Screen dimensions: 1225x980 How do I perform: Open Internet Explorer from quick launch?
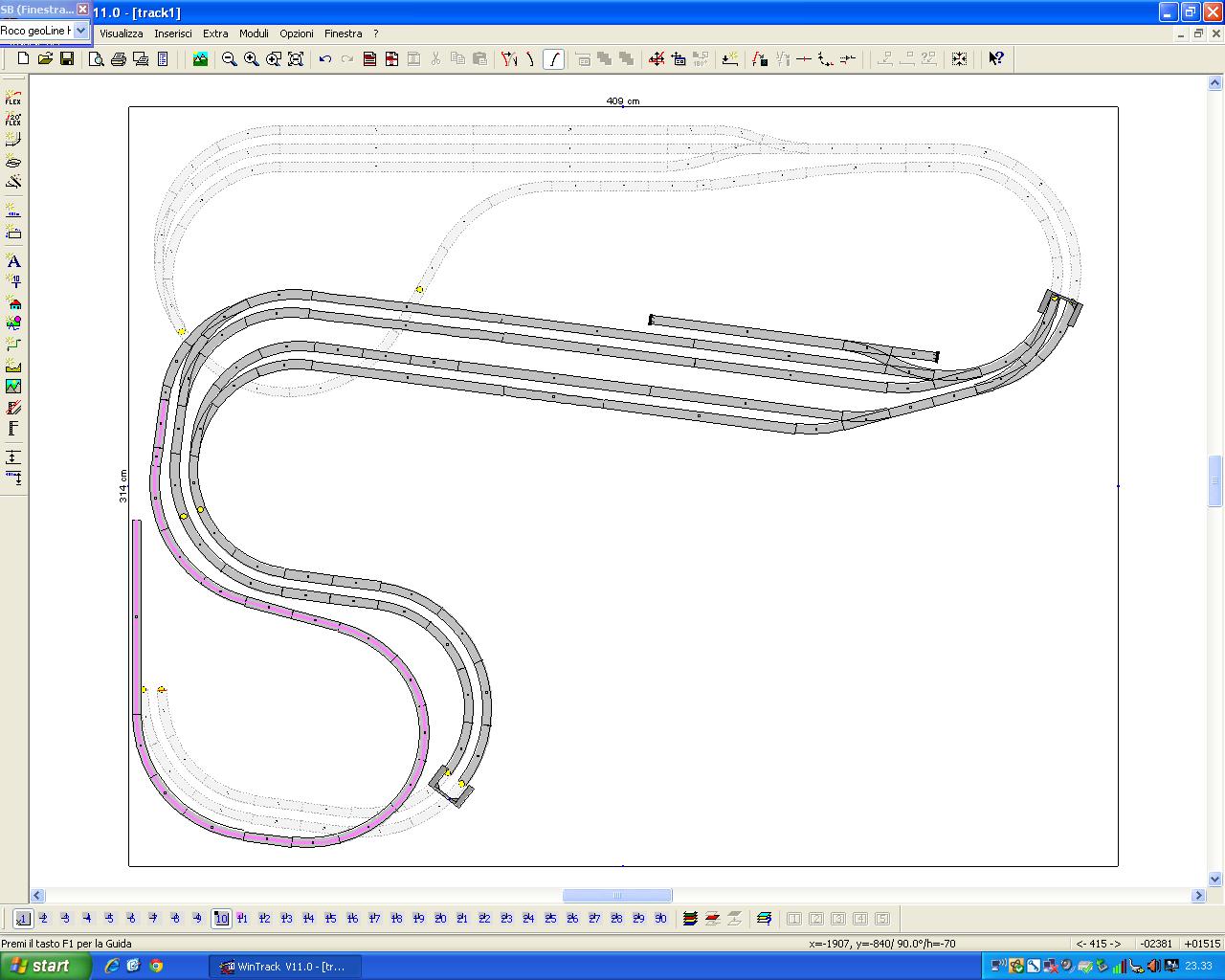click(111, 966)
